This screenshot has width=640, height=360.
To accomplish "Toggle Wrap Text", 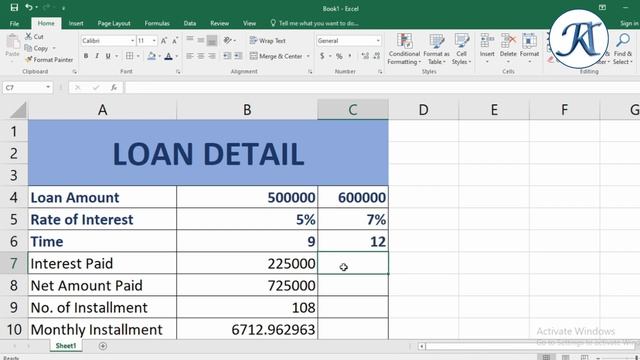I will [268, 40].
